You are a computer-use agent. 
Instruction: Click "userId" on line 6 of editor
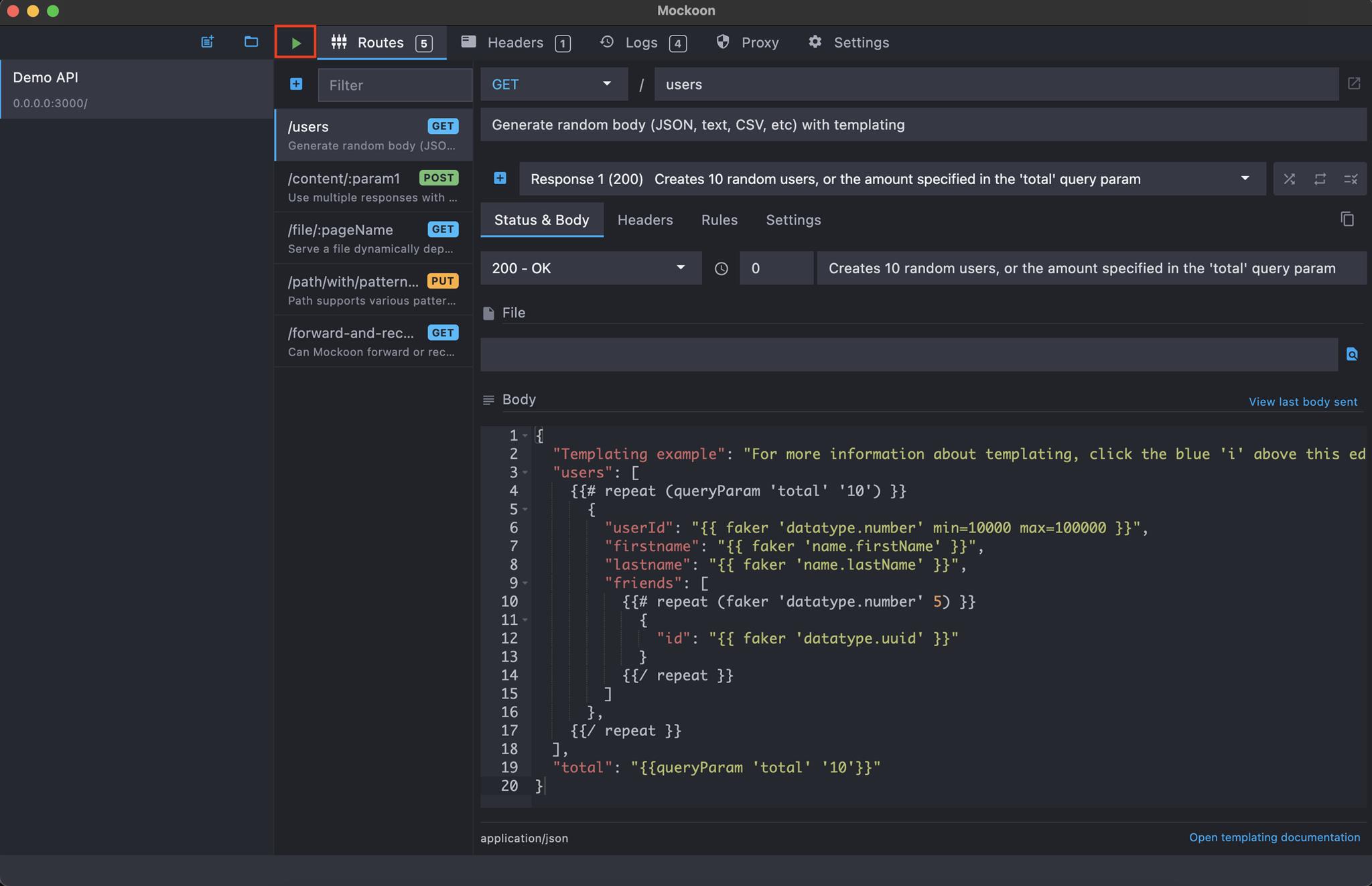638,528
